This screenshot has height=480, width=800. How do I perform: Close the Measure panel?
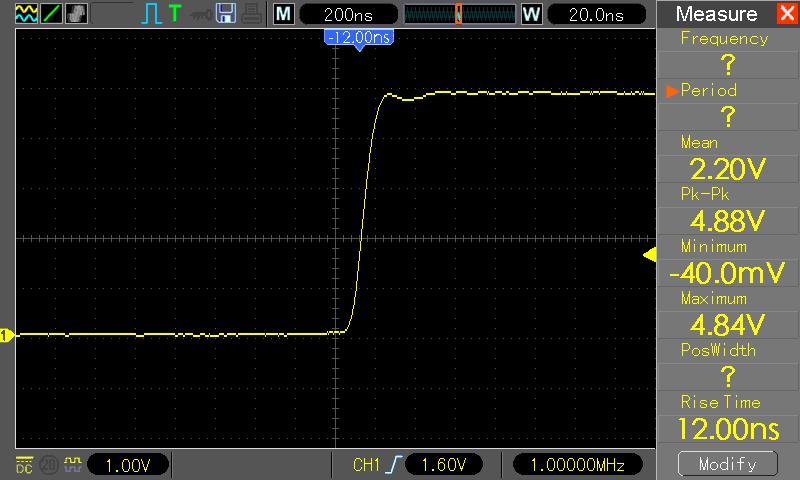785,14
